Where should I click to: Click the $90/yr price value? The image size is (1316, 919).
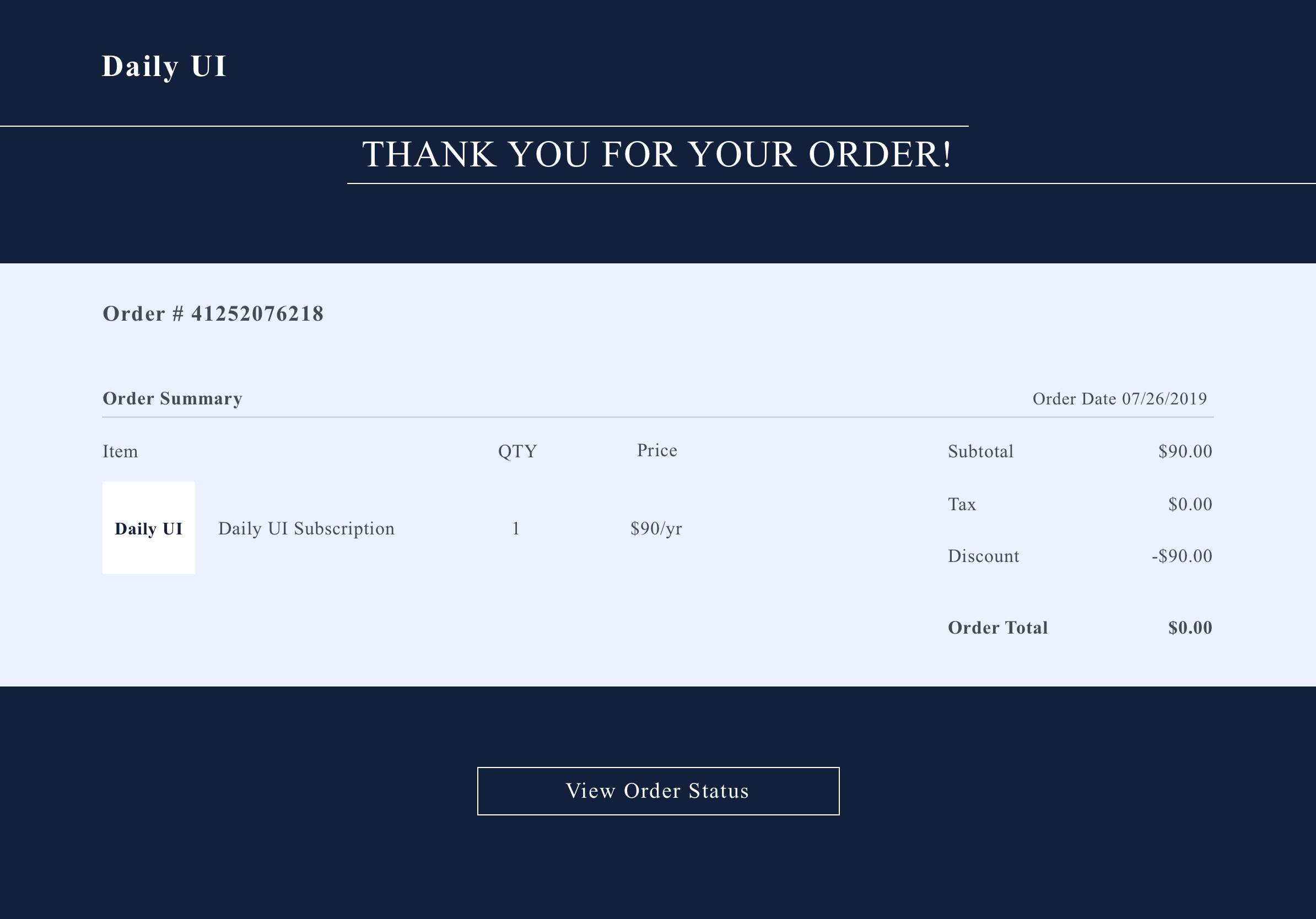pyautogui.click(x=656, y=528)
